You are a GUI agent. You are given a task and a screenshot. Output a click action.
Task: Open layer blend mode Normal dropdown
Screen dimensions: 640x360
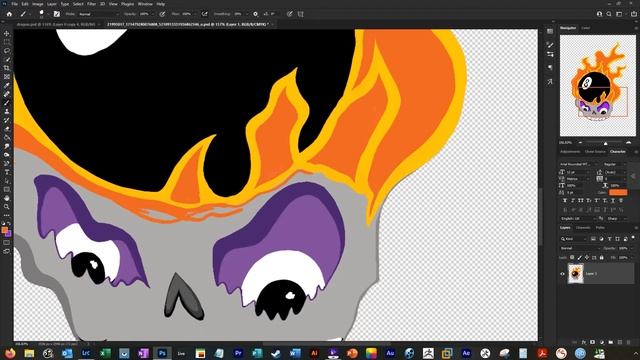579,248
